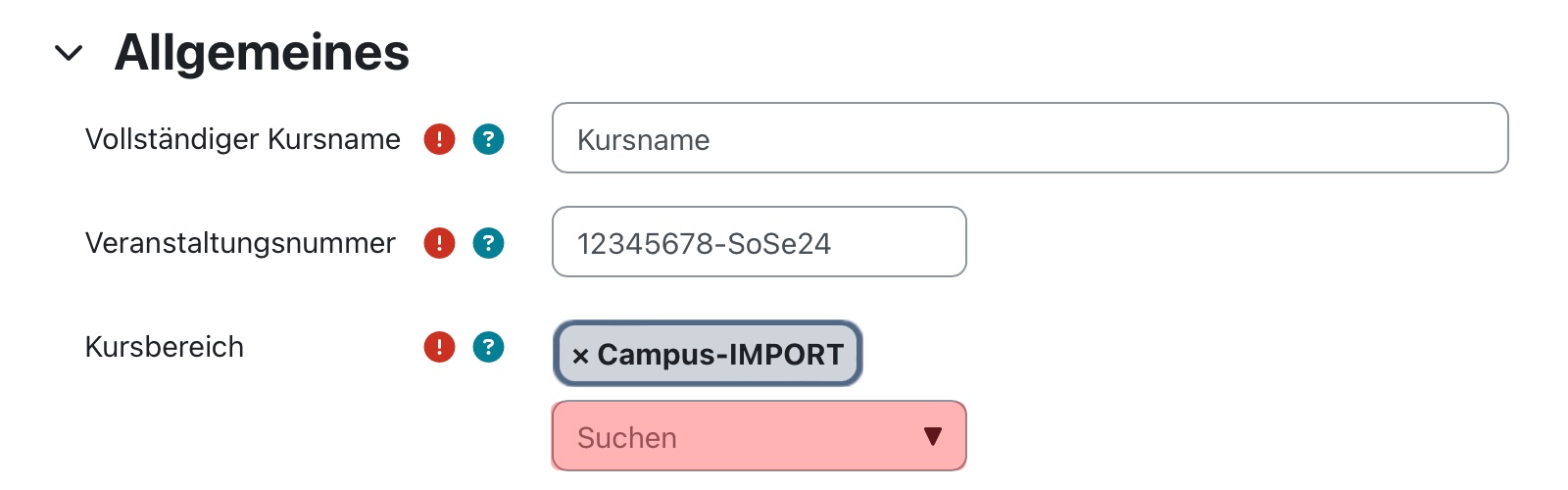
Task: Click red required icon for Kursbereich
Action: point(439,347)
